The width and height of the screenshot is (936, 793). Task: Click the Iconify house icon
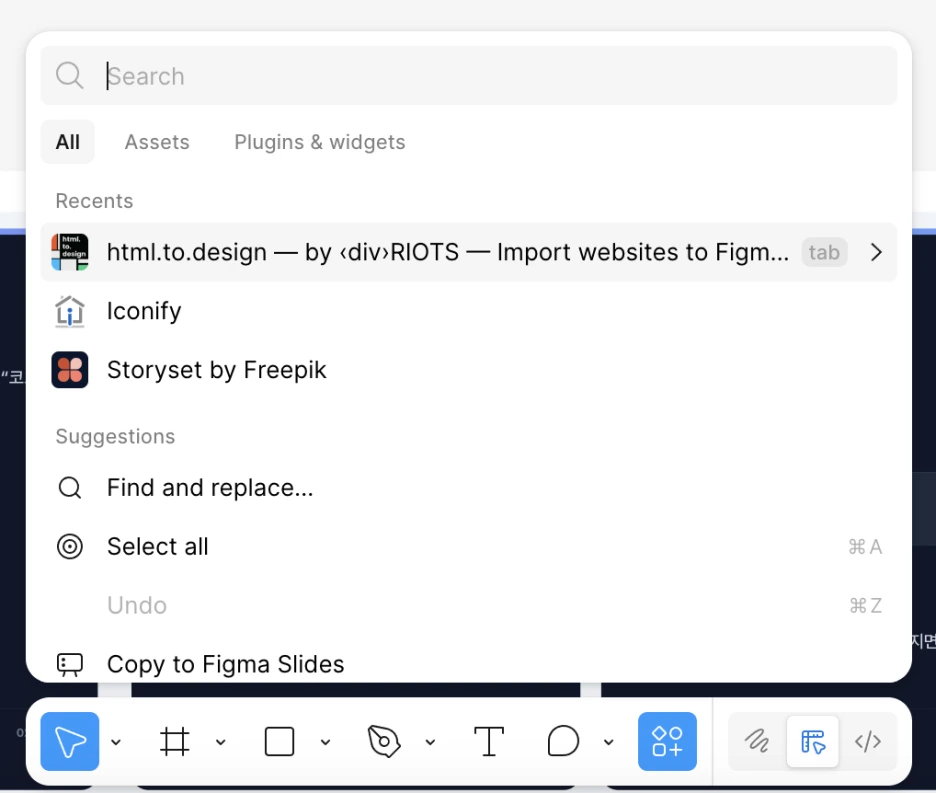pos(70,311)
